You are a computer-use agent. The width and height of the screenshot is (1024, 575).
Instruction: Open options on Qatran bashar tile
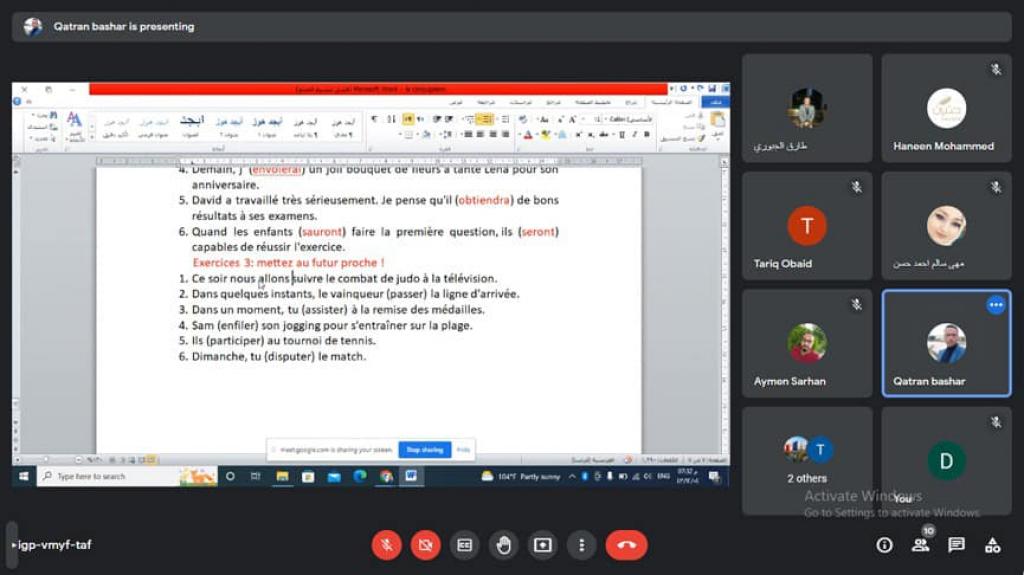tap(995, 305)
